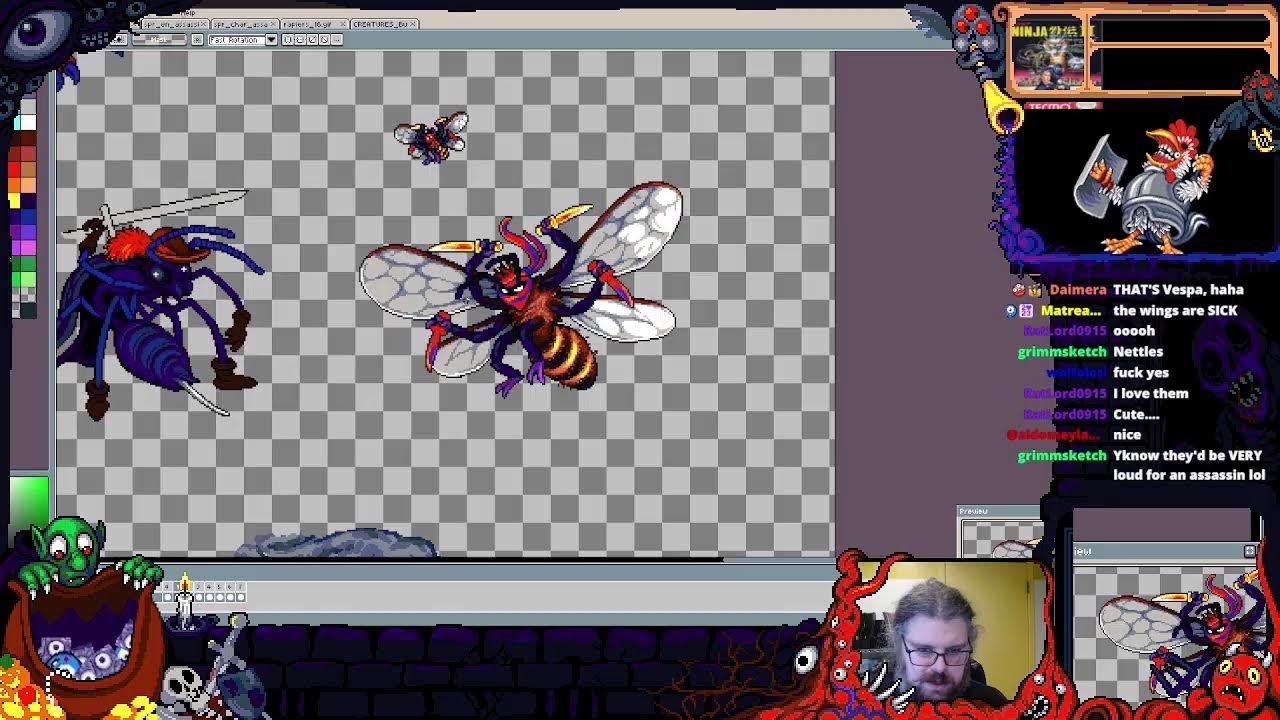
Task: Pick the cyan palette swatch
Action: 17,122
